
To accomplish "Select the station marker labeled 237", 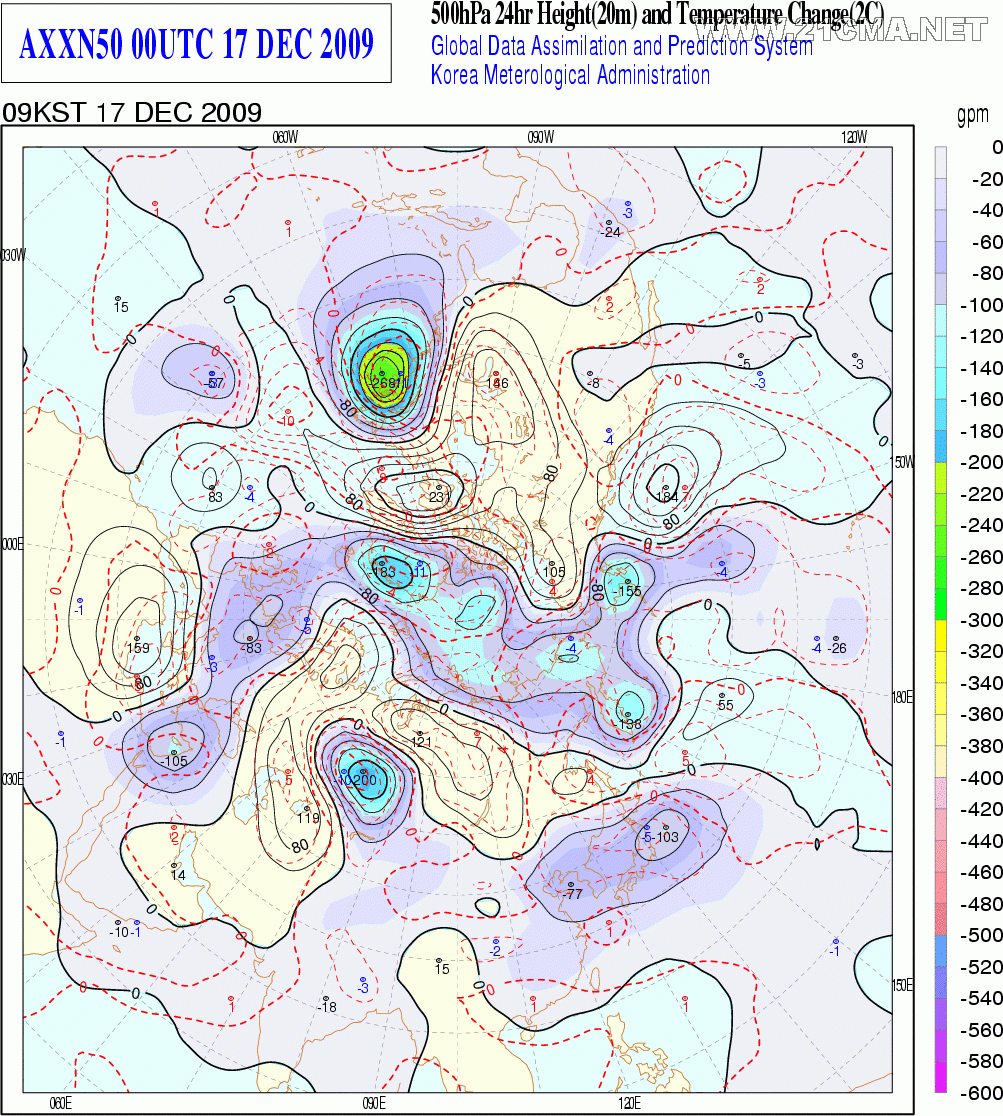I will point(438,486).
